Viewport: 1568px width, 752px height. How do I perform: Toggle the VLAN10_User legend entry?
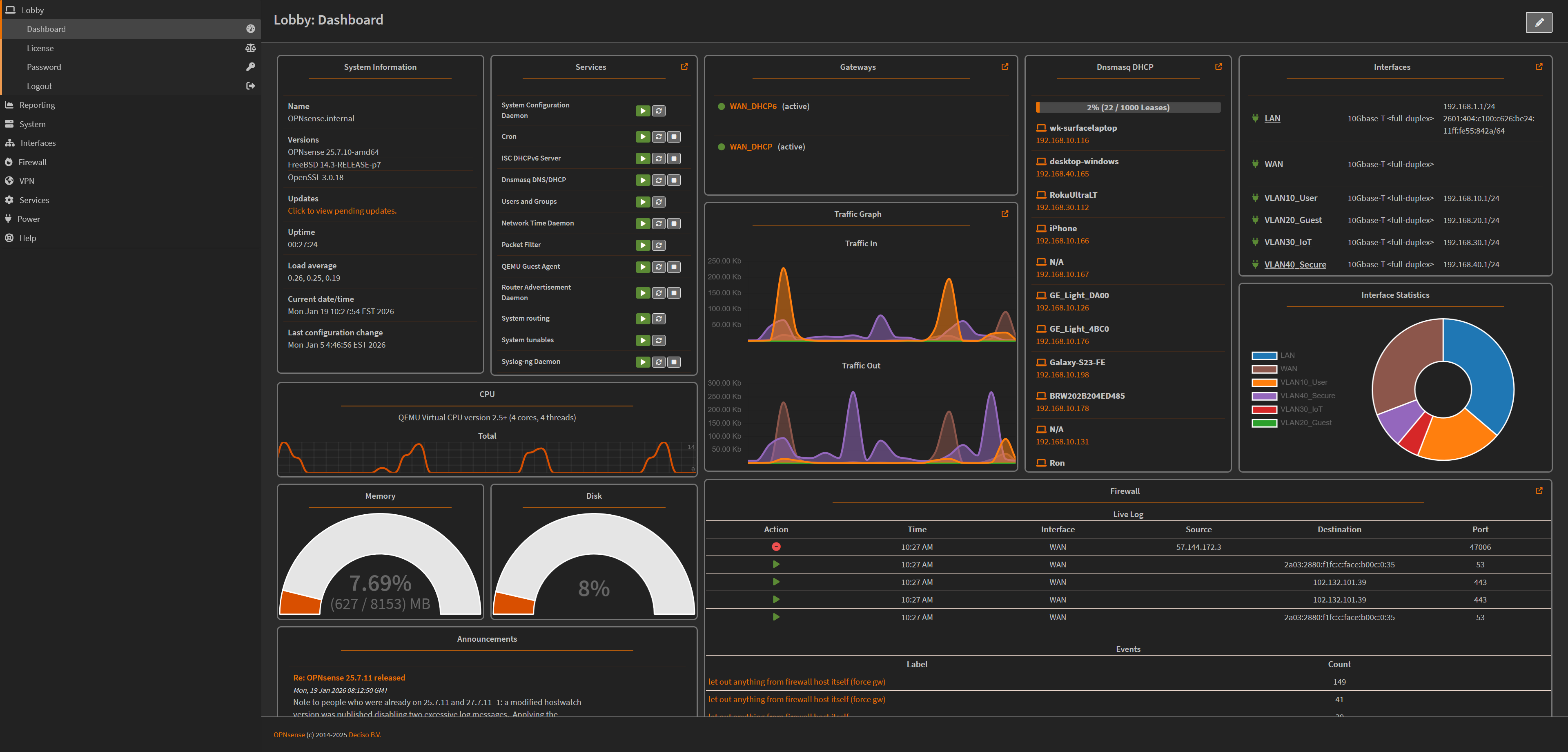pyautogui.click(x=1303, y=382)
